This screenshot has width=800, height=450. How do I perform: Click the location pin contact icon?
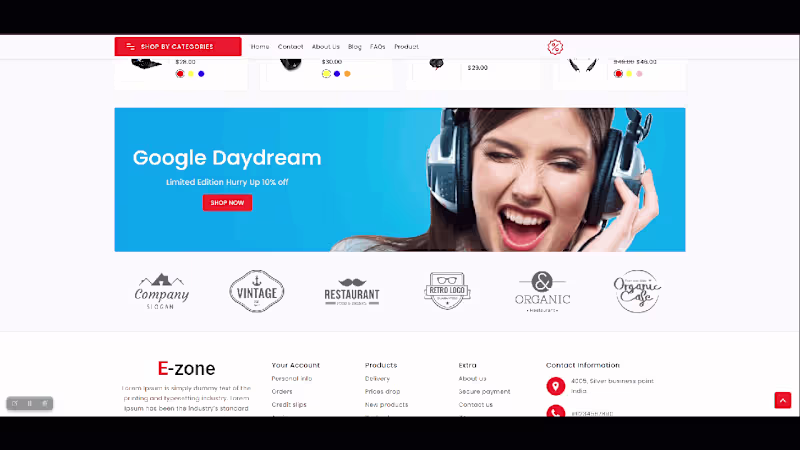556,386
